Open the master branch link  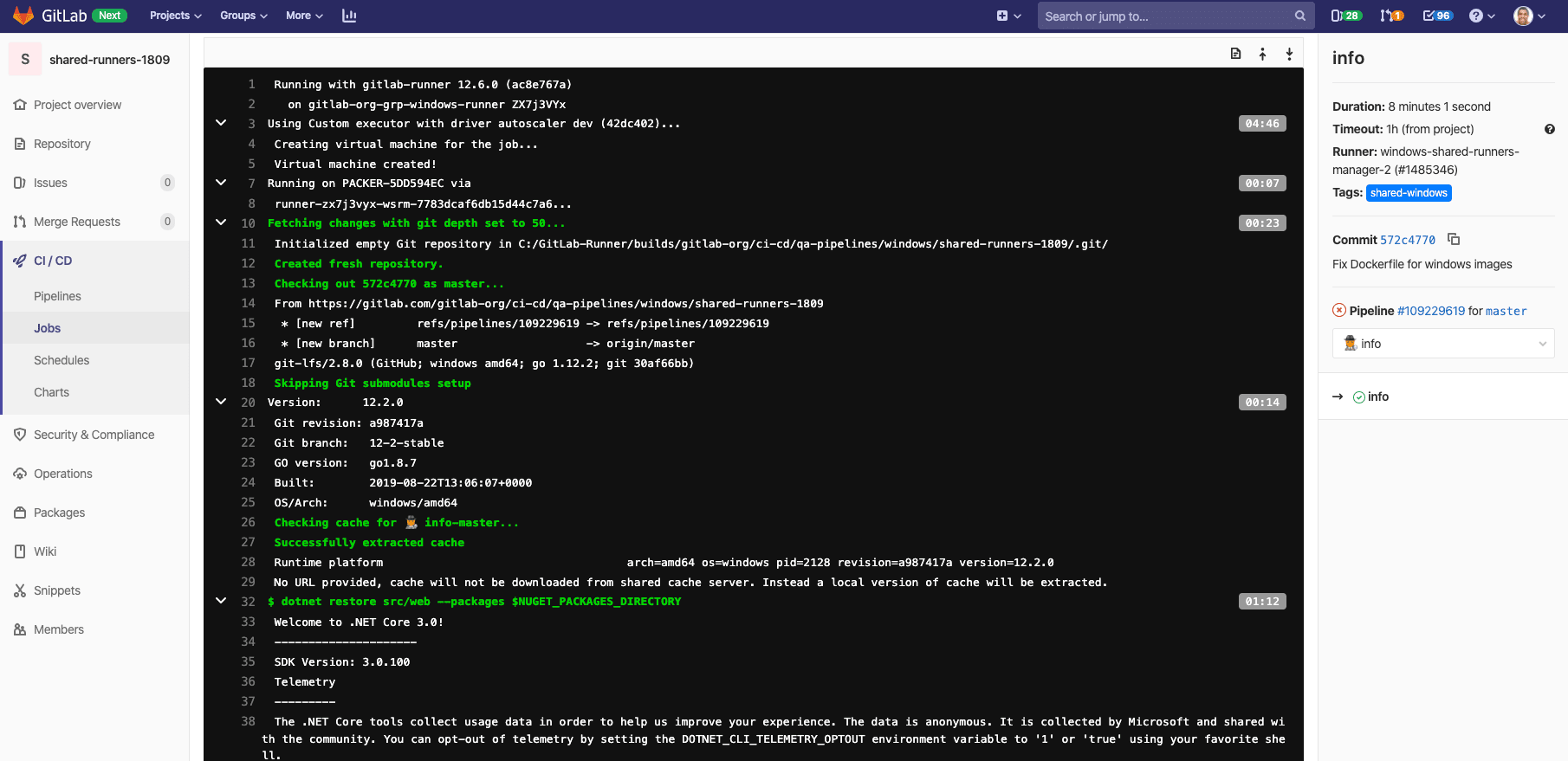pyautogui.click(x=1506, y=311)
